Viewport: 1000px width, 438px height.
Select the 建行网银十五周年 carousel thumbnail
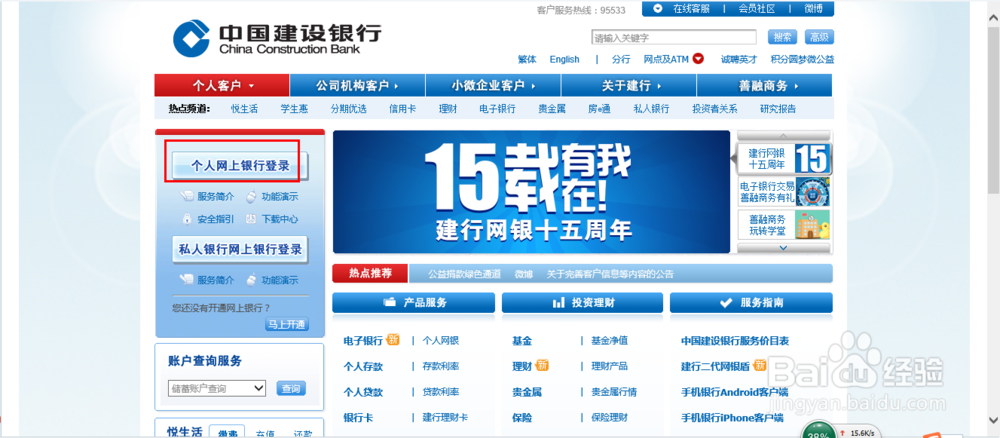coord(784,159)
